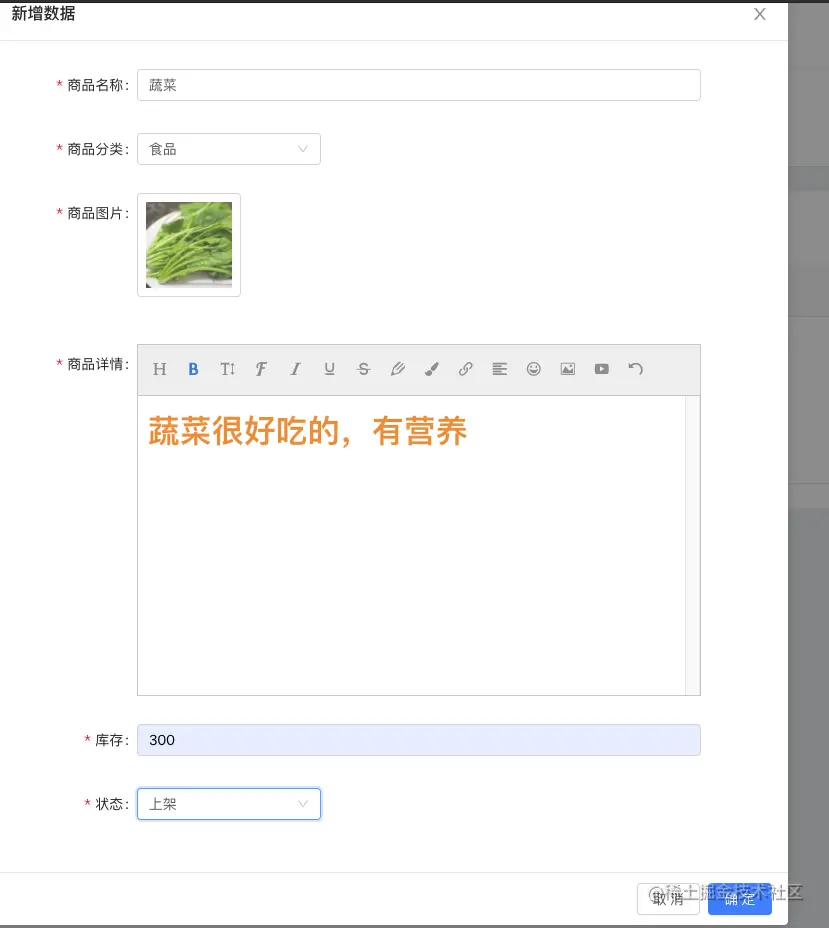Toggle strikethrough formatting
Screen dimensions: 829x928
point(363,369)
